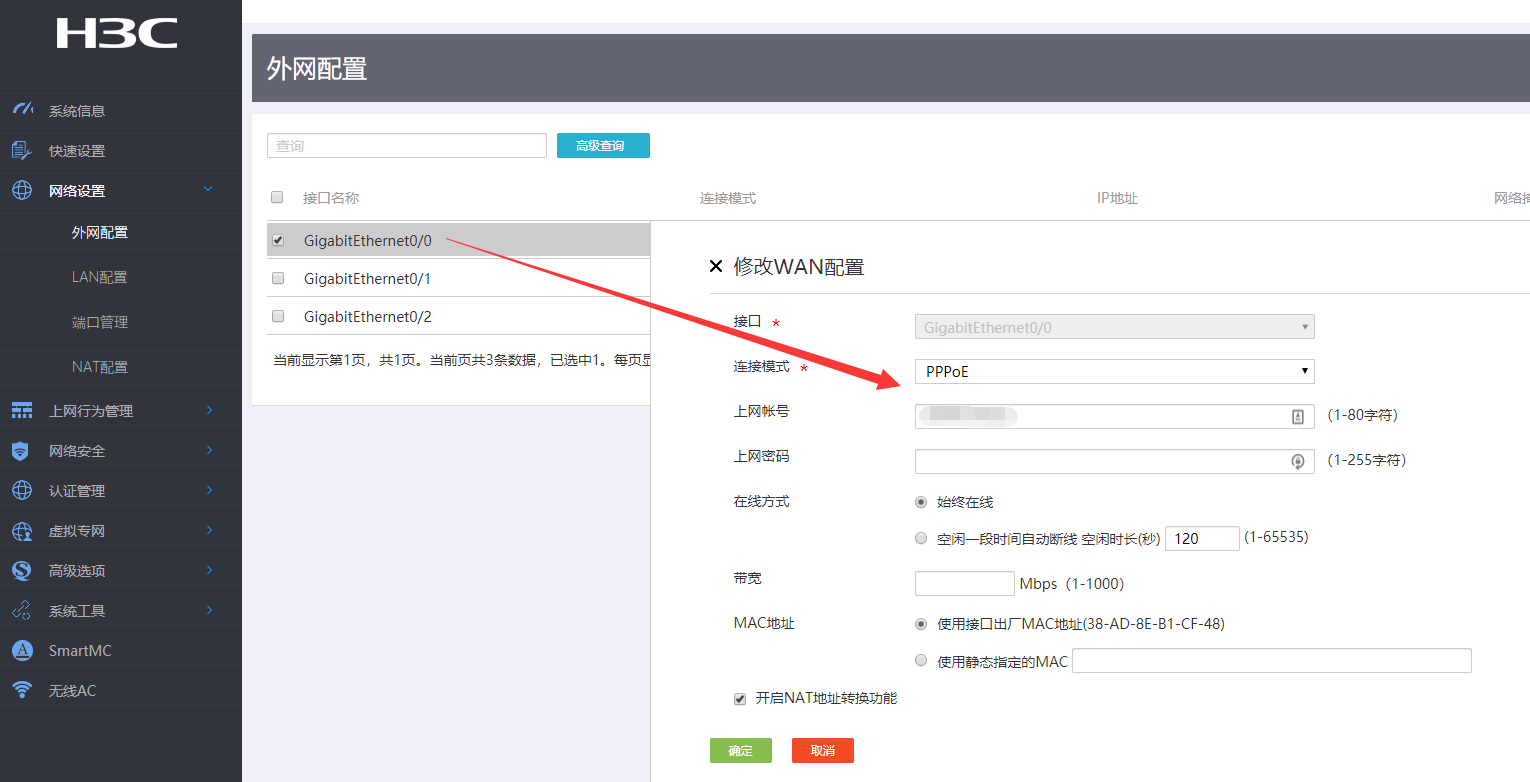Expand the 系统工具 menu chevron

tap(209, 610)
